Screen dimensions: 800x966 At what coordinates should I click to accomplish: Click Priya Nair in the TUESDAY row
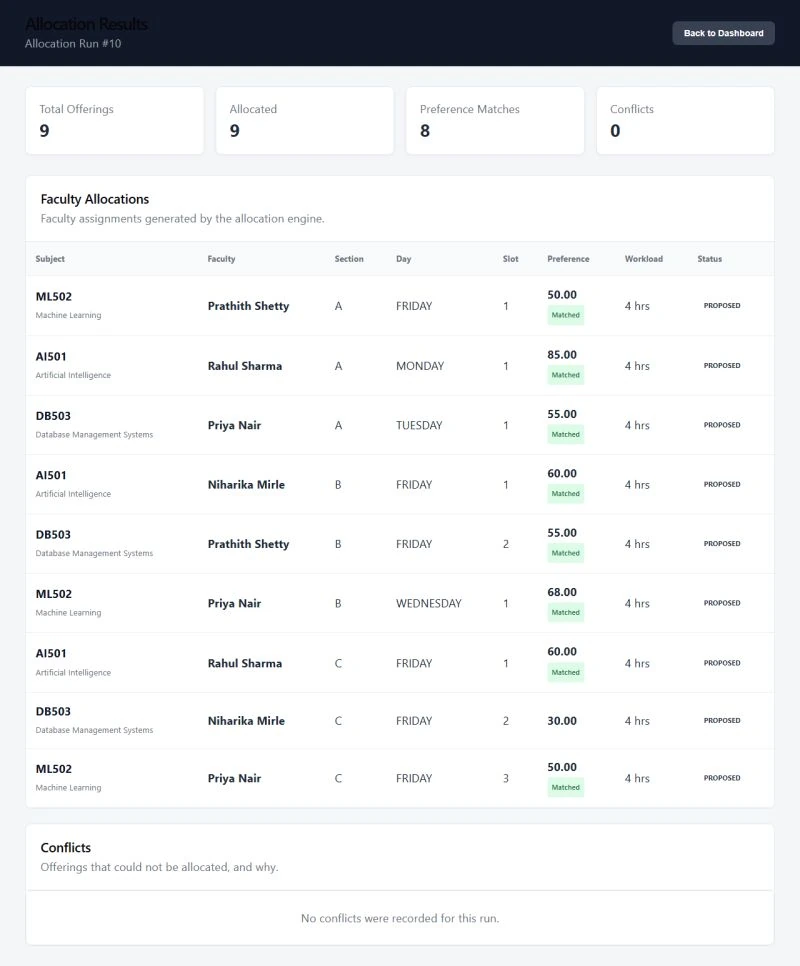[234, 425]
